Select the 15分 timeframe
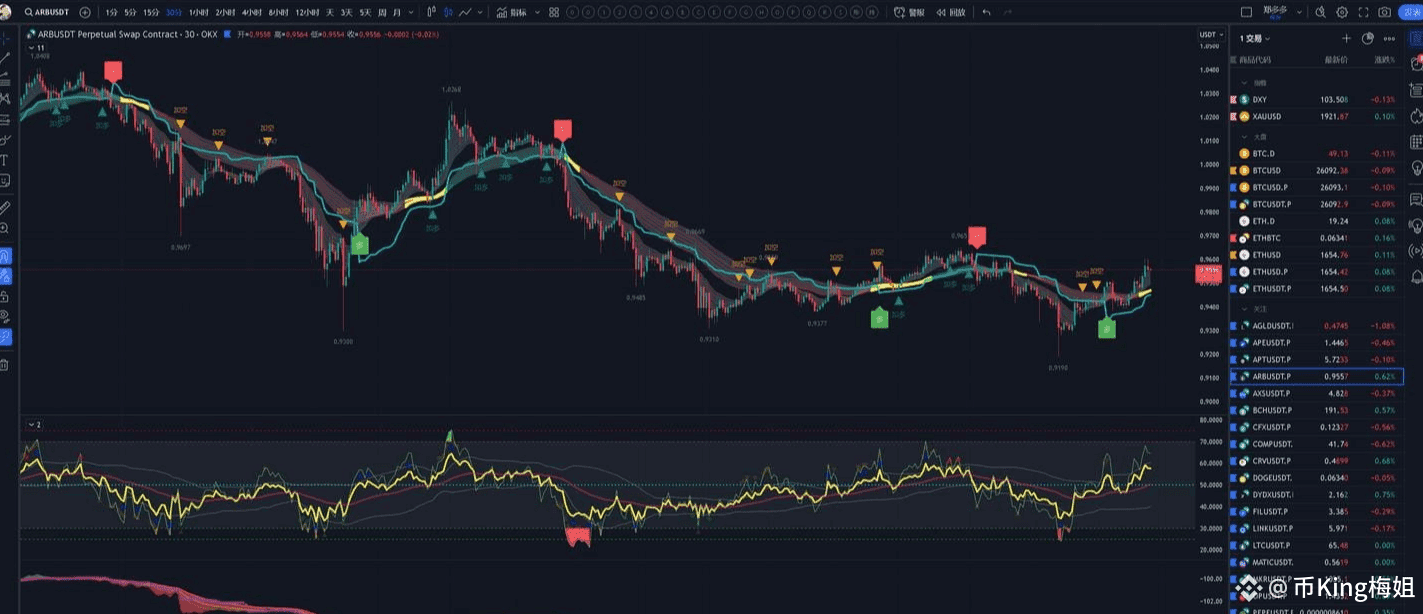This screenshot has width=1423, height=614. [151, 12]
